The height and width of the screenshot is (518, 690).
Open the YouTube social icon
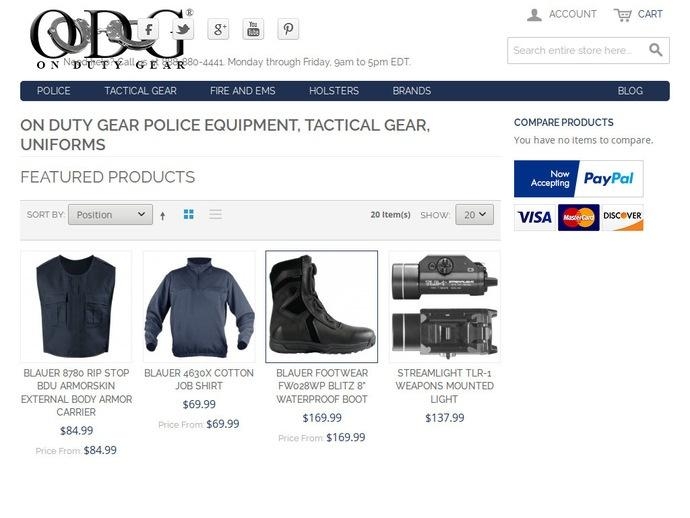pos(253,29)
